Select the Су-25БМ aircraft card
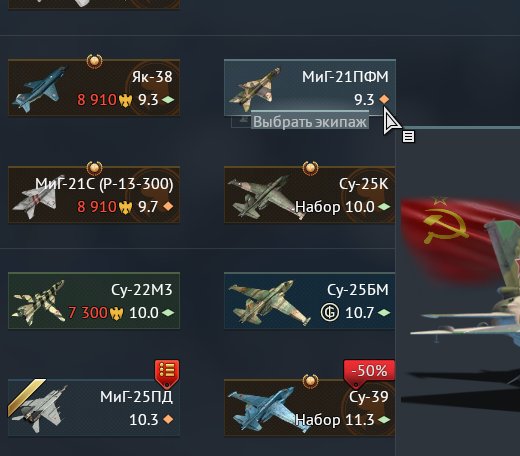 310,301
